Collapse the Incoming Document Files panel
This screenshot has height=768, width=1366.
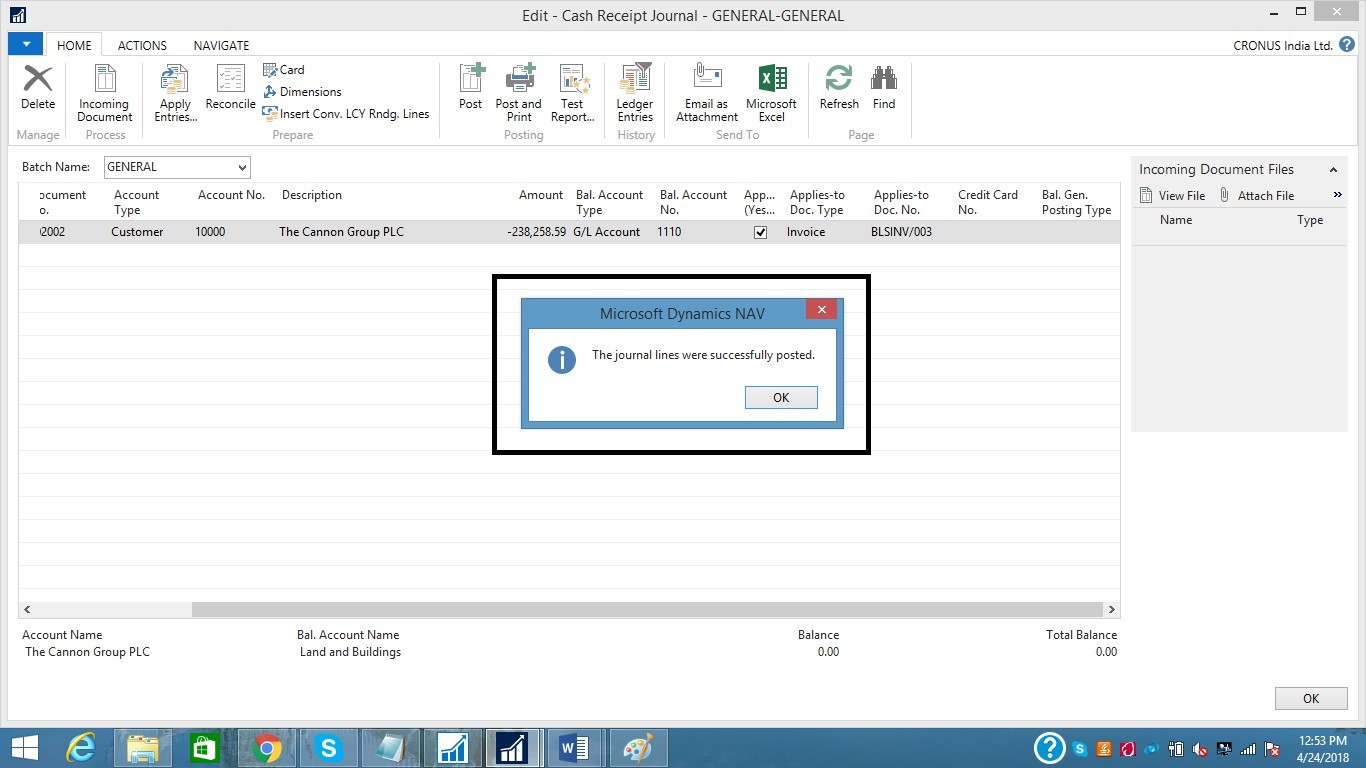(x=1333, y=170)
